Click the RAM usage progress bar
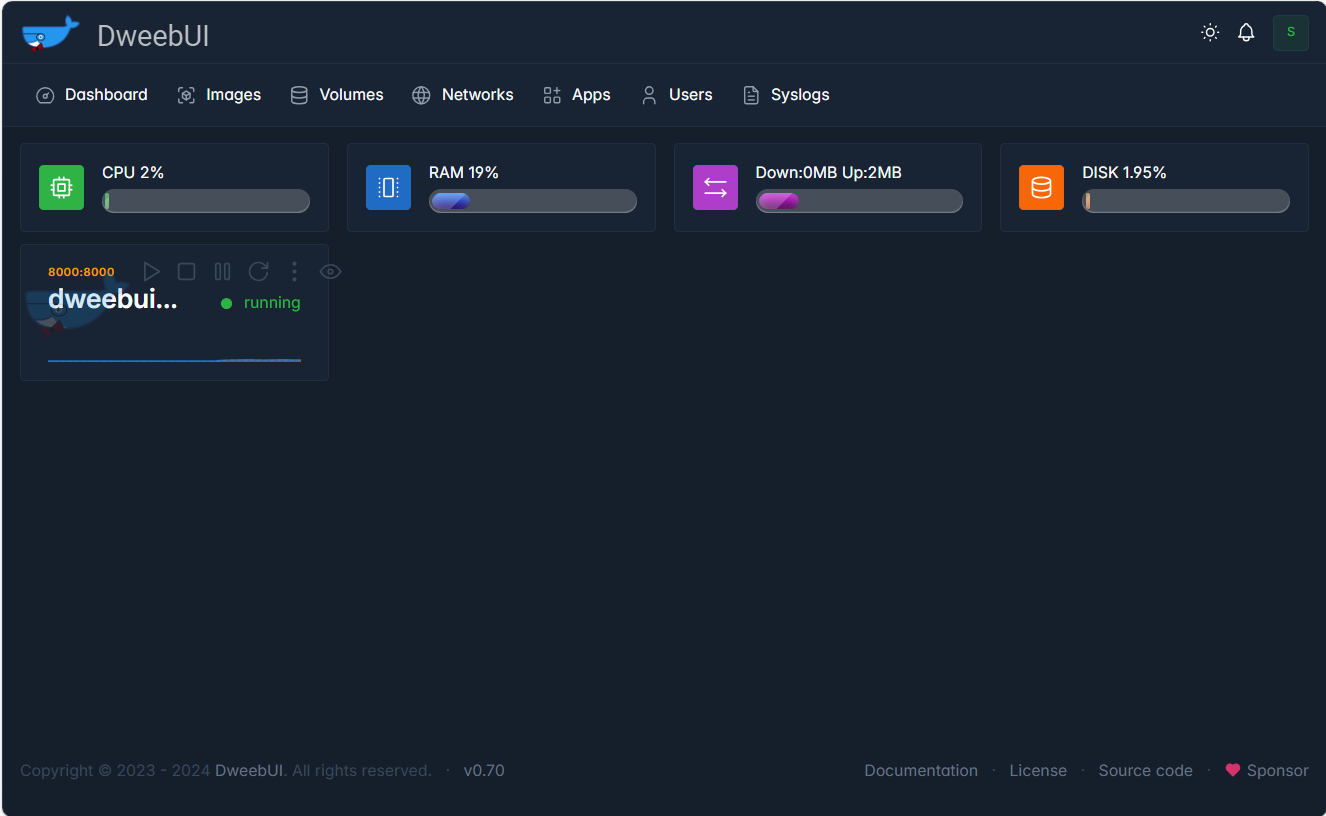 point(532,201)
